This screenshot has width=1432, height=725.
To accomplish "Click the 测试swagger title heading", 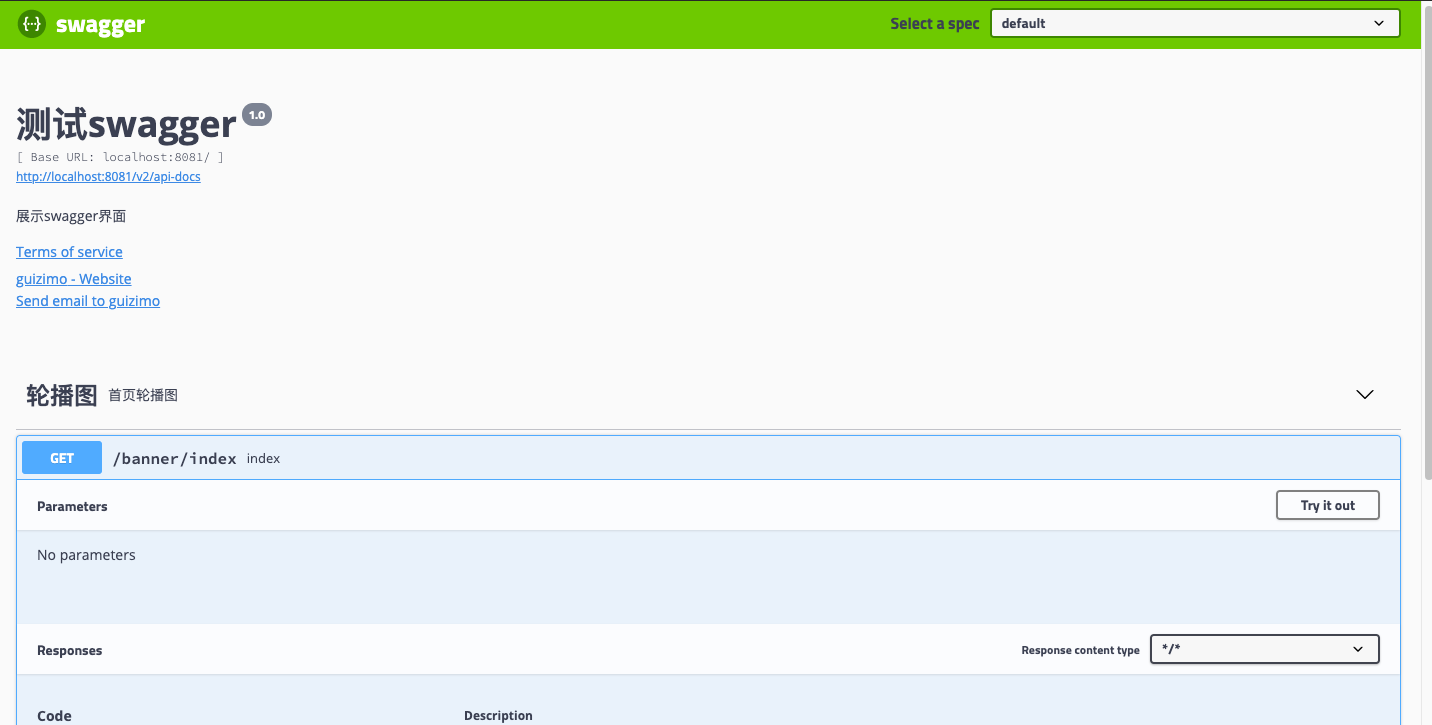I will (x=126, y=124).
